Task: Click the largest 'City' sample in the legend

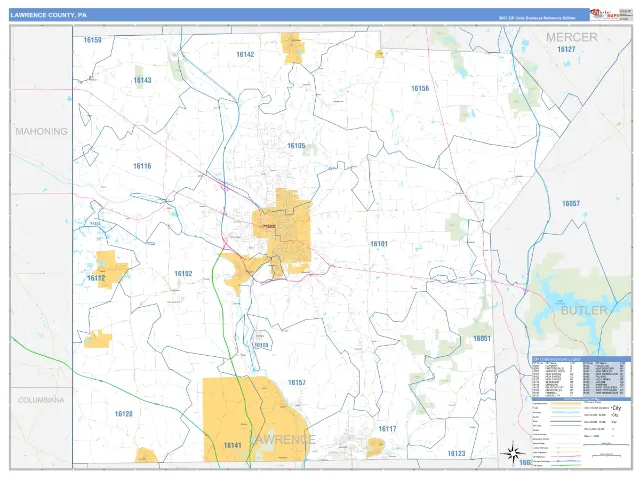Action: (616, 408)
